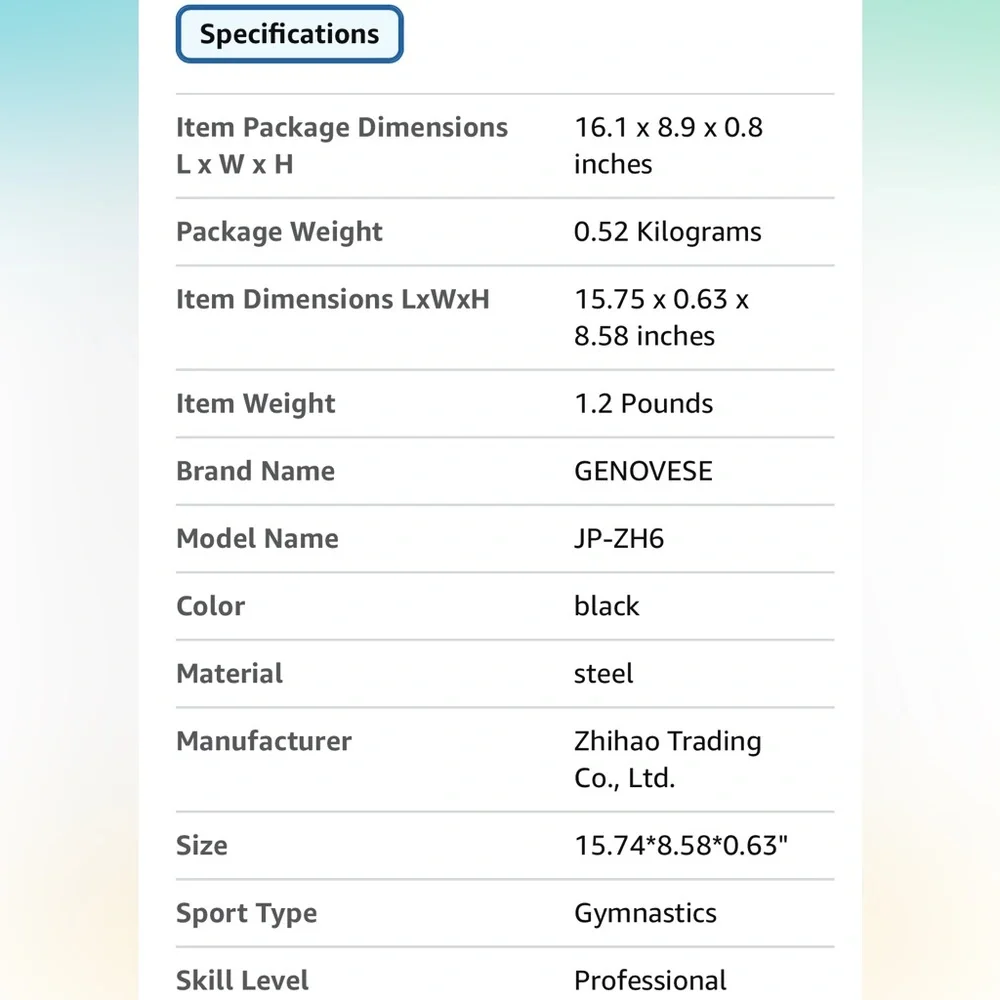Select the Item Weight label

[x=256, y=404]
